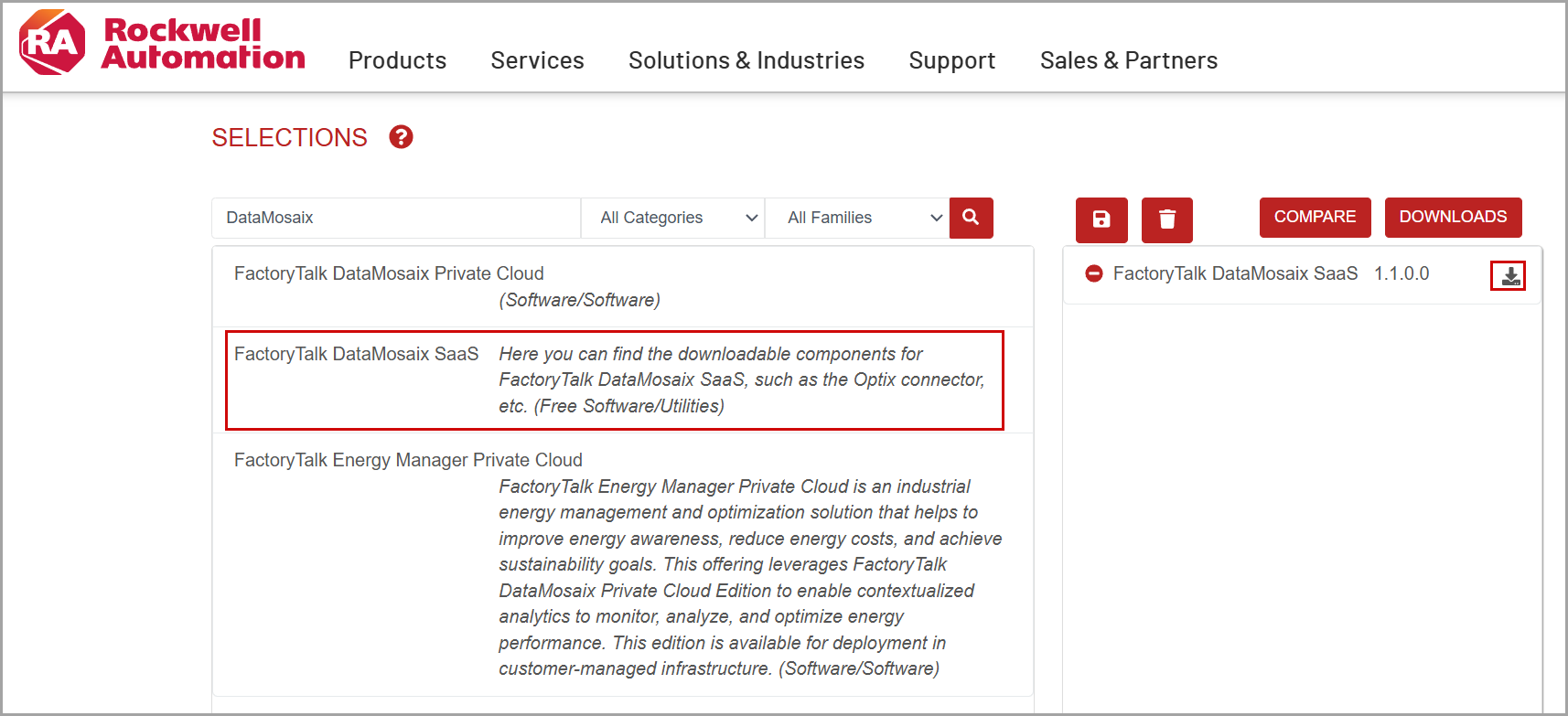Open the Services menu
The height and width of the screenshot is (716, 1568).
(x=537, y=60)
